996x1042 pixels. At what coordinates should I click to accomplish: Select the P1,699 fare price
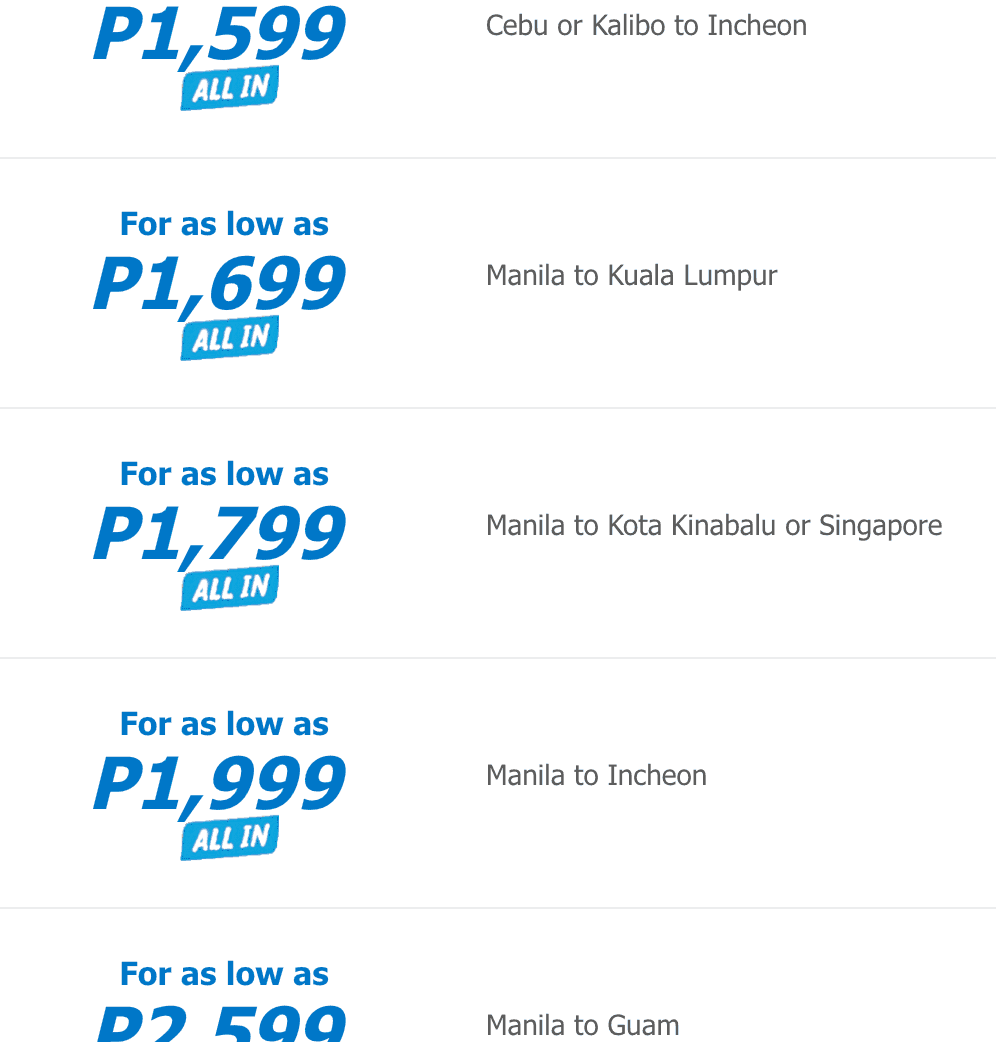pos(220,284)
